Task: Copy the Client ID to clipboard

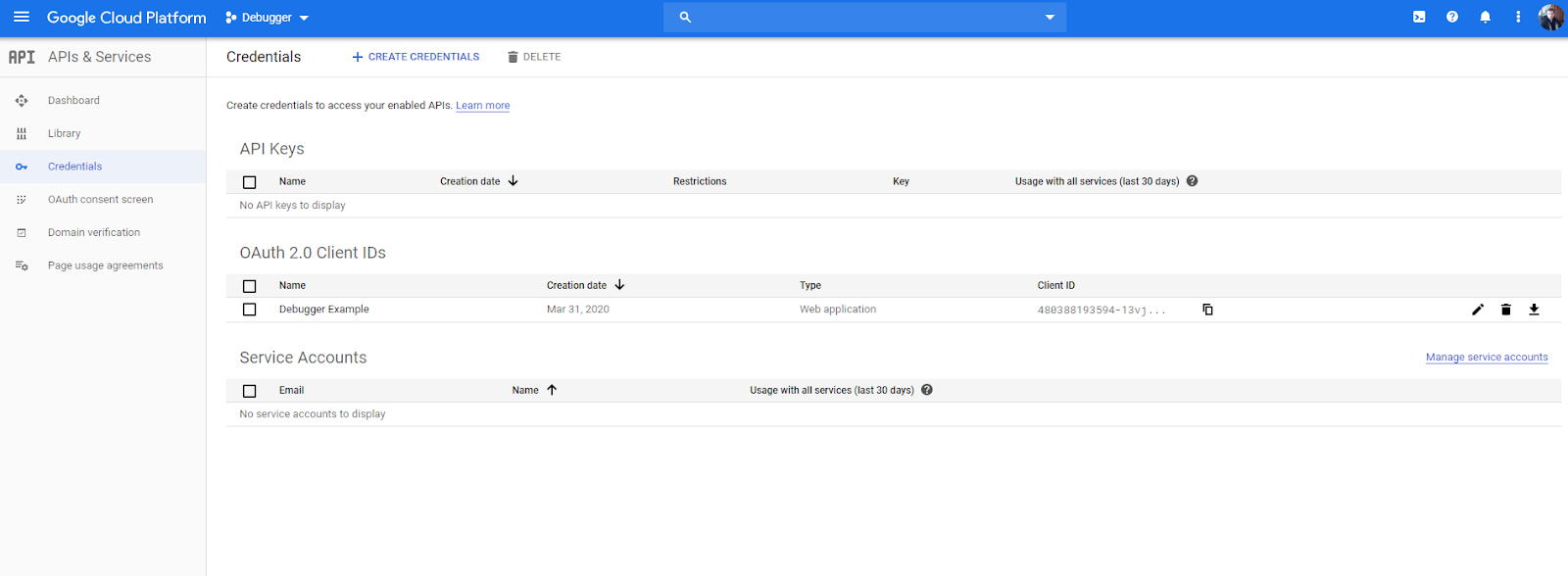Action: [1207, 310]
